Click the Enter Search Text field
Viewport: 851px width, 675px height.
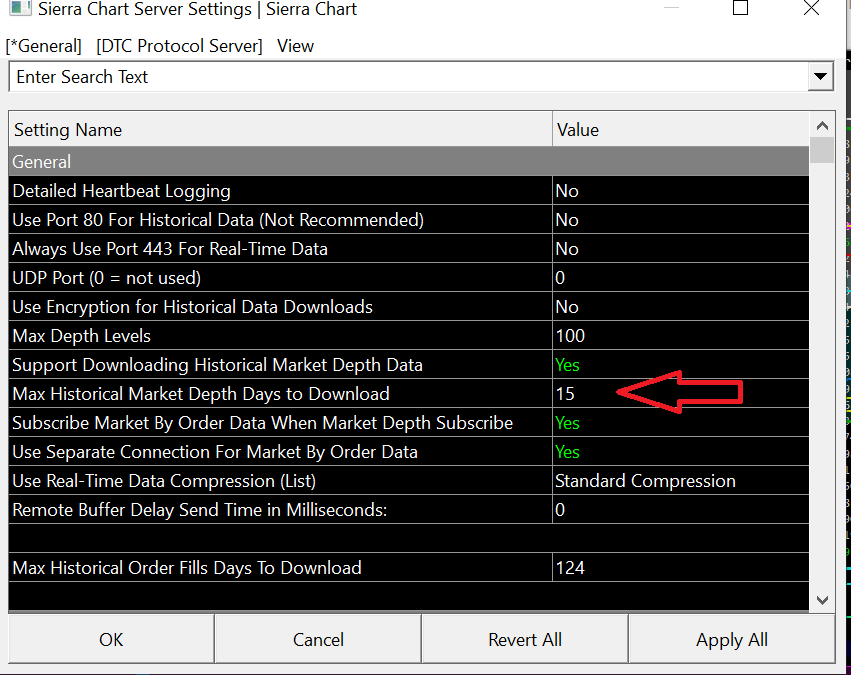[x=408, y=77]
